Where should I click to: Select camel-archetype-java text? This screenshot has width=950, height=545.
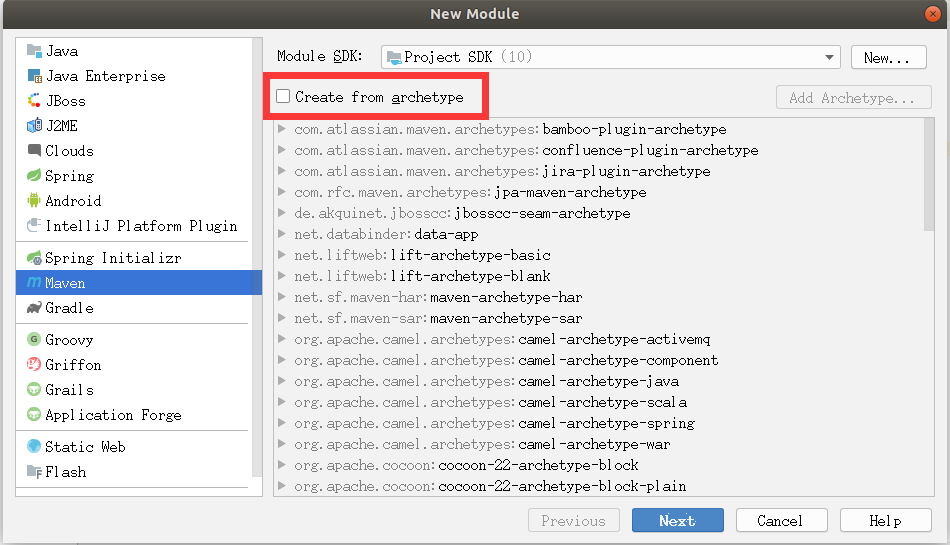(599, 382)
